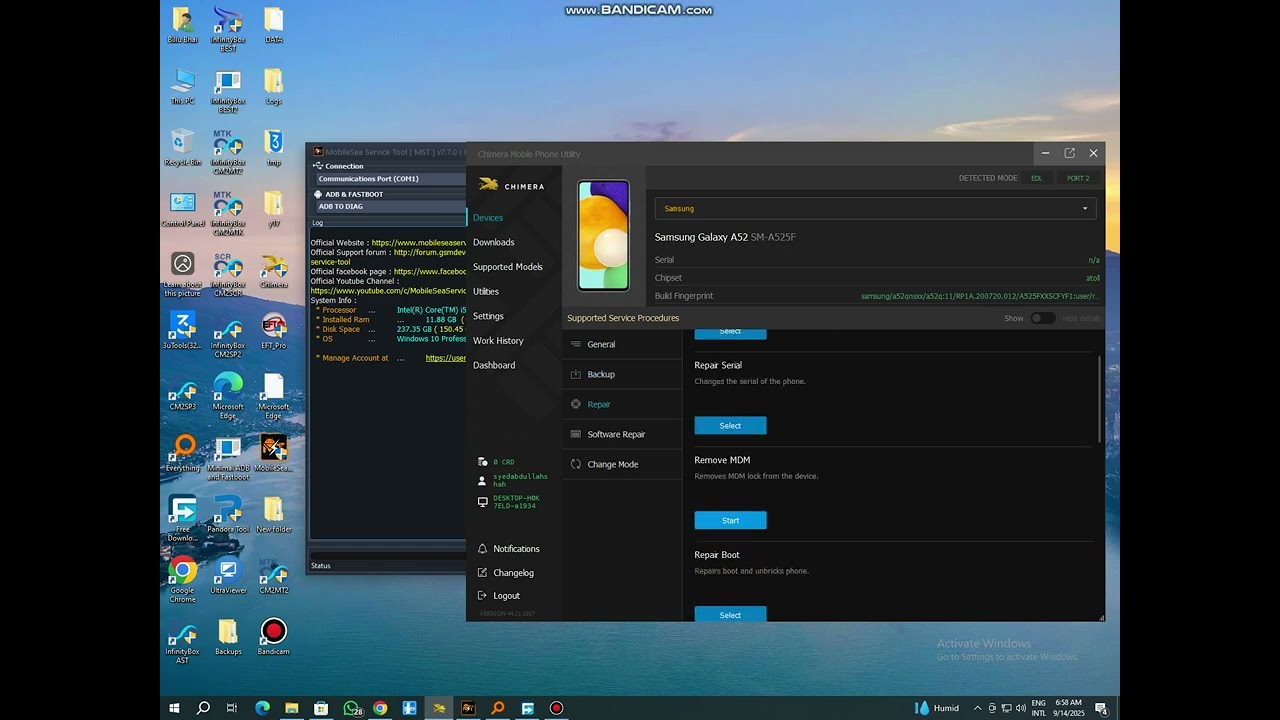The height and width of the screenshot is (720, 1280).
Task: Click the 'Samsung Galaxy A52' model name
Action: click(701, 237)
